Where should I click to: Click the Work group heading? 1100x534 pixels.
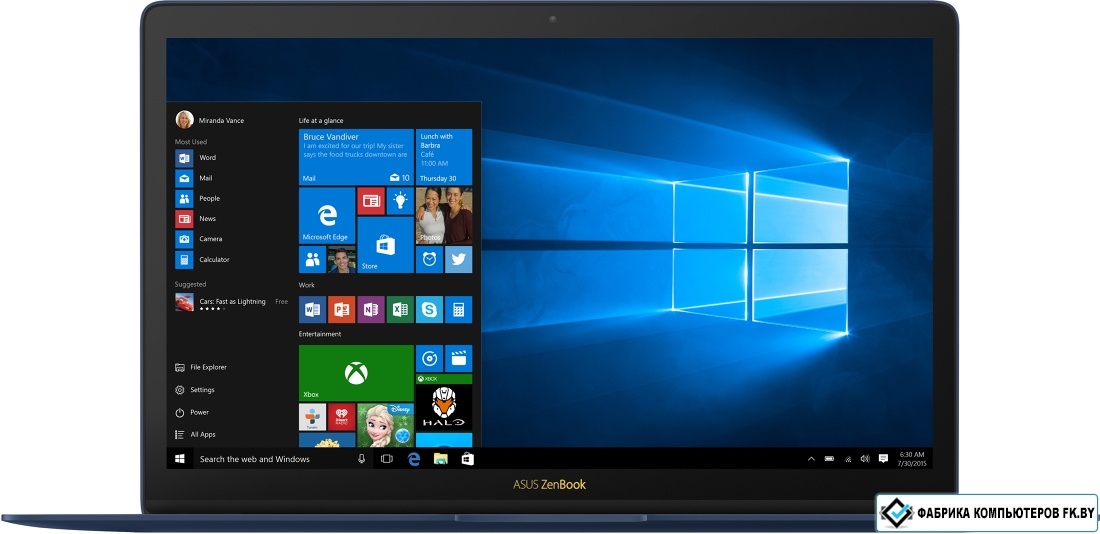pos(307,285)
